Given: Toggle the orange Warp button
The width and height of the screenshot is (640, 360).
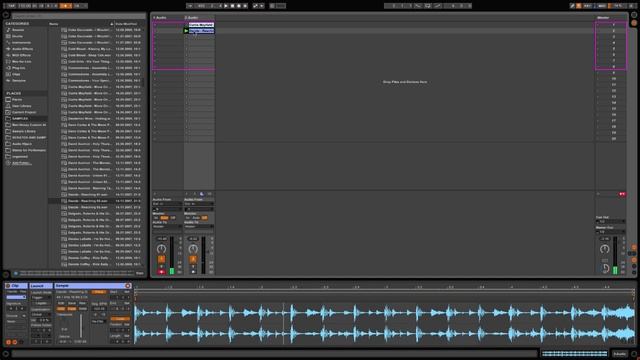Looking at the screenshot, I should (98, 292).
